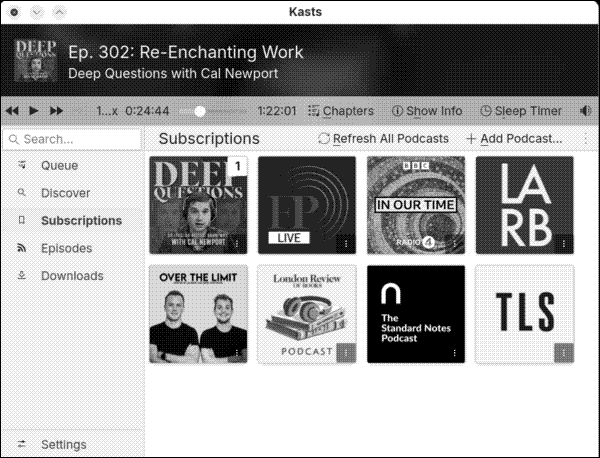This screenshot has width=600, height=458.
Task: Open the playback speed control
Action: tap(107, 111)
